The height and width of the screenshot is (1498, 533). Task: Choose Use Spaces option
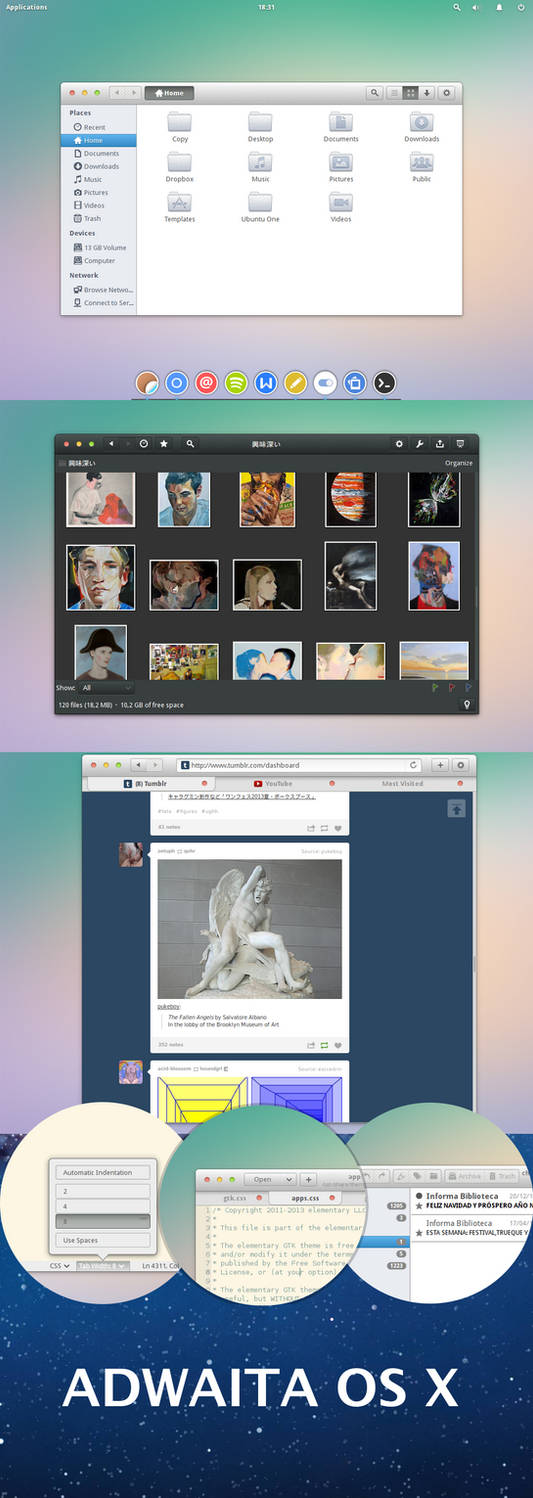[101, 1240]
